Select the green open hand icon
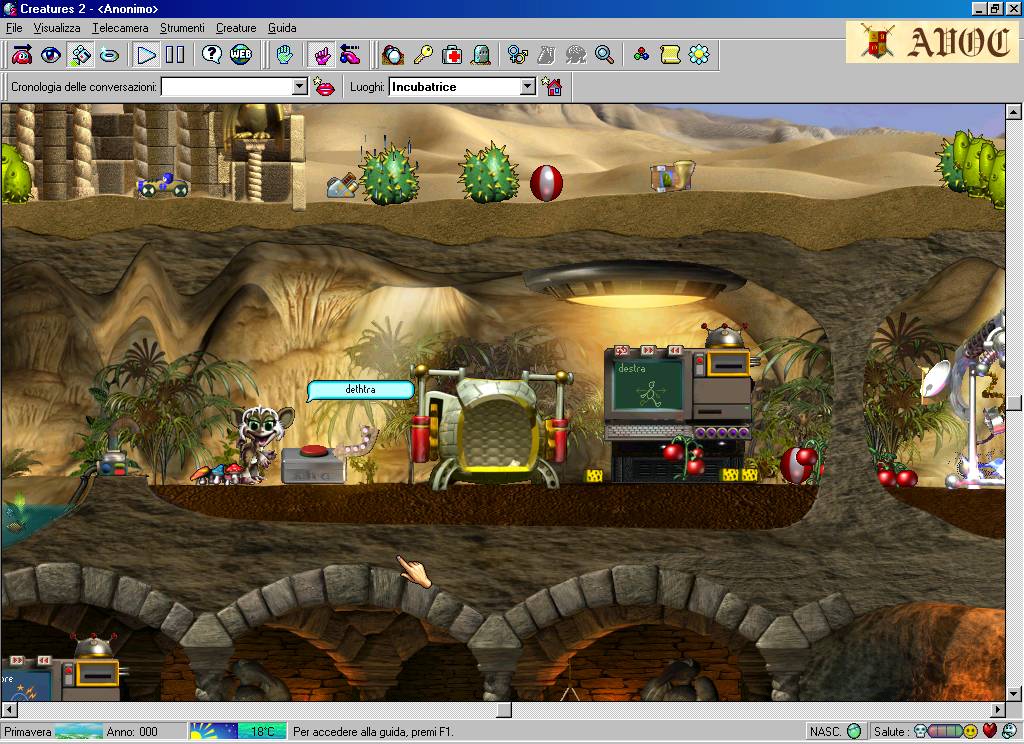Screen dimensions: 1024x744 pyautogui.click(x=284, y=55)
